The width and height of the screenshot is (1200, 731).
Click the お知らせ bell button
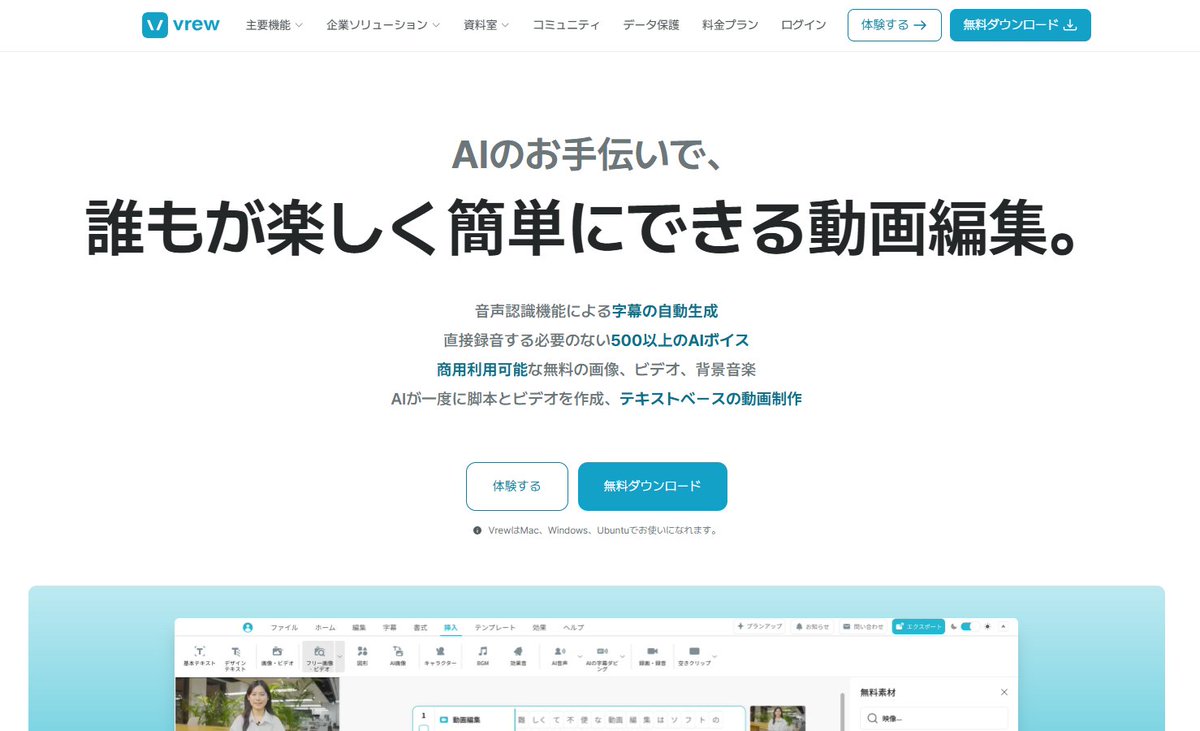pos(814,626)
